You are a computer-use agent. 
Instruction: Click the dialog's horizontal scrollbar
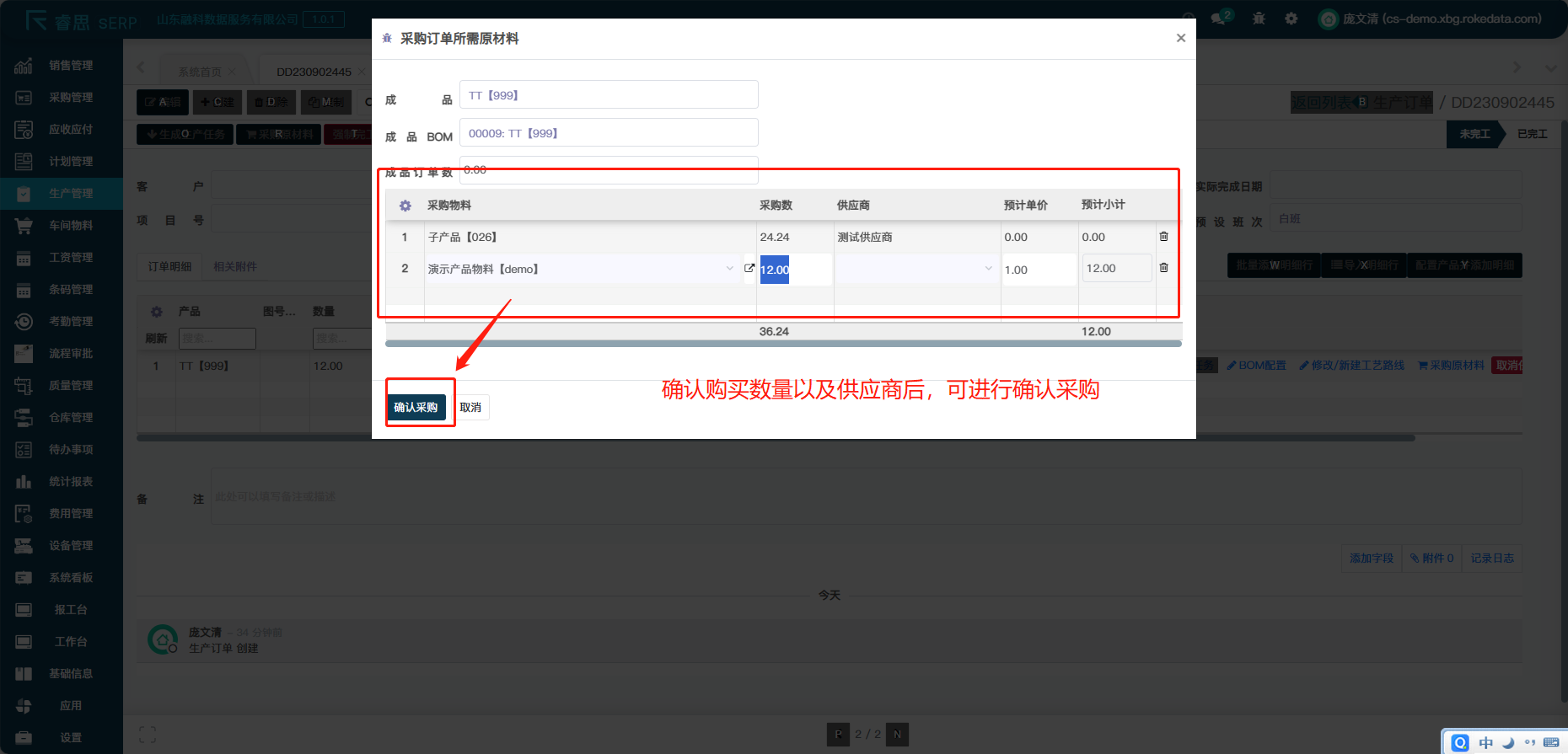tap(782, 344)
